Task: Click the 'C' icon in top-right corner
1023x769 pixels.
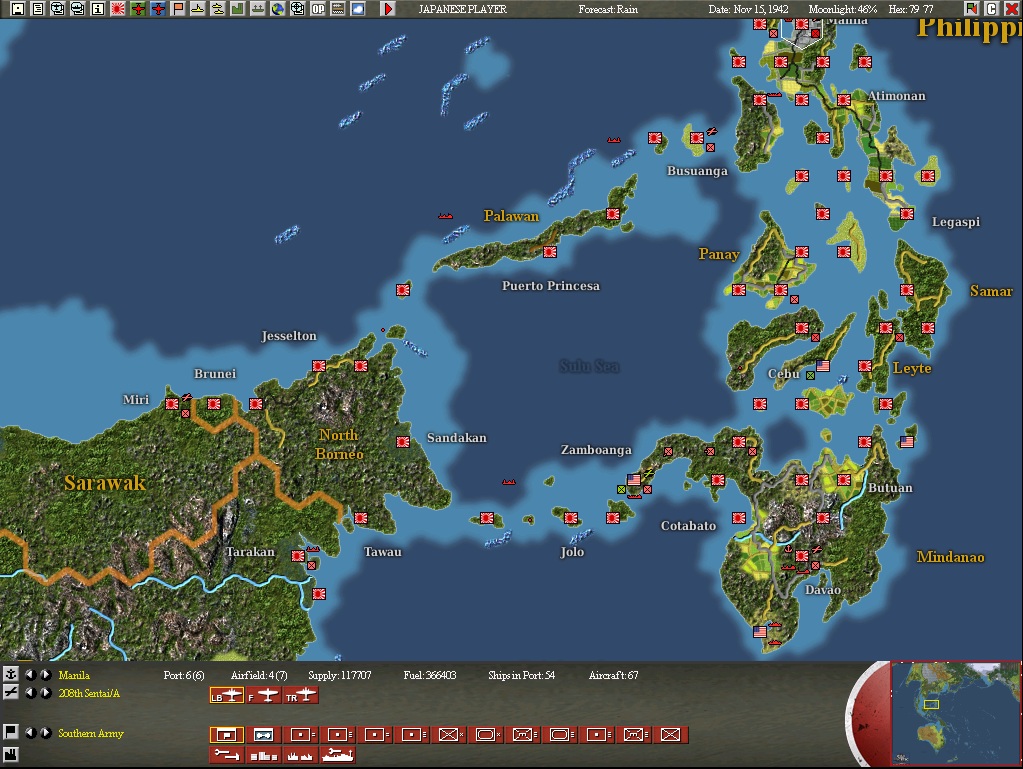Action: click(x=992, y=8)
